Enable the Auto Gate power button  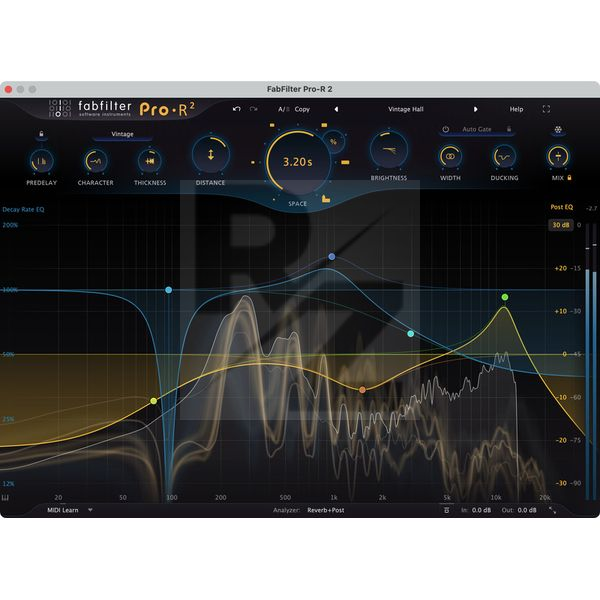[445, 129]
